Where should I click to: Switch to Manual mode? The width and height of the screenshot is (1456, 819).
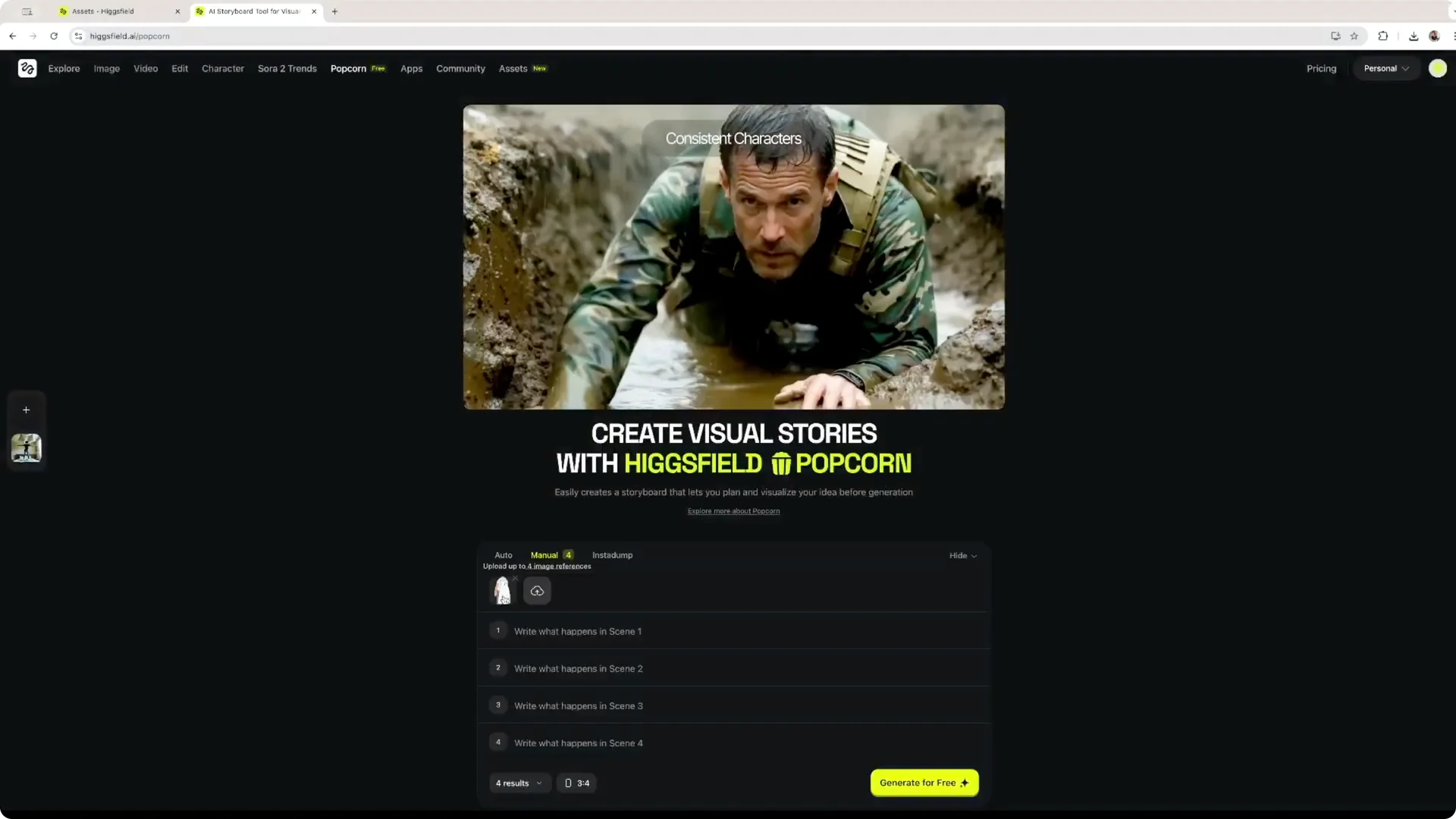pyautogui.click(x=544, y=554)
